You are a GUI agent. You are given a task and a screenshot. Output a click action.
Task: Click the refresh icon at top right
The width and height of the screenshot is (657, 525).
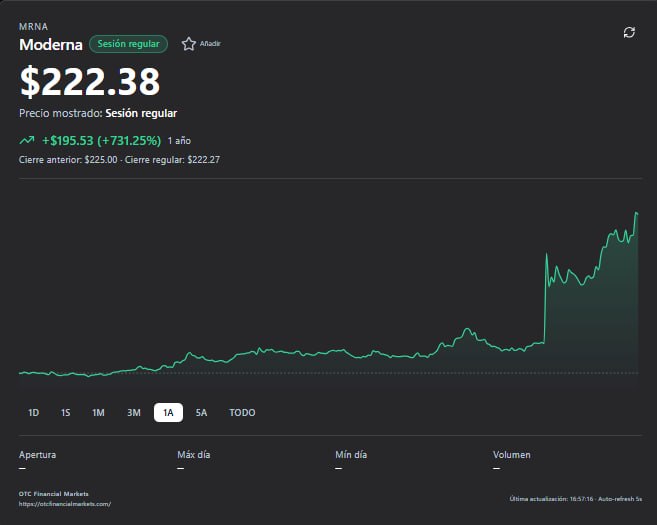click(x=629, y=33)
